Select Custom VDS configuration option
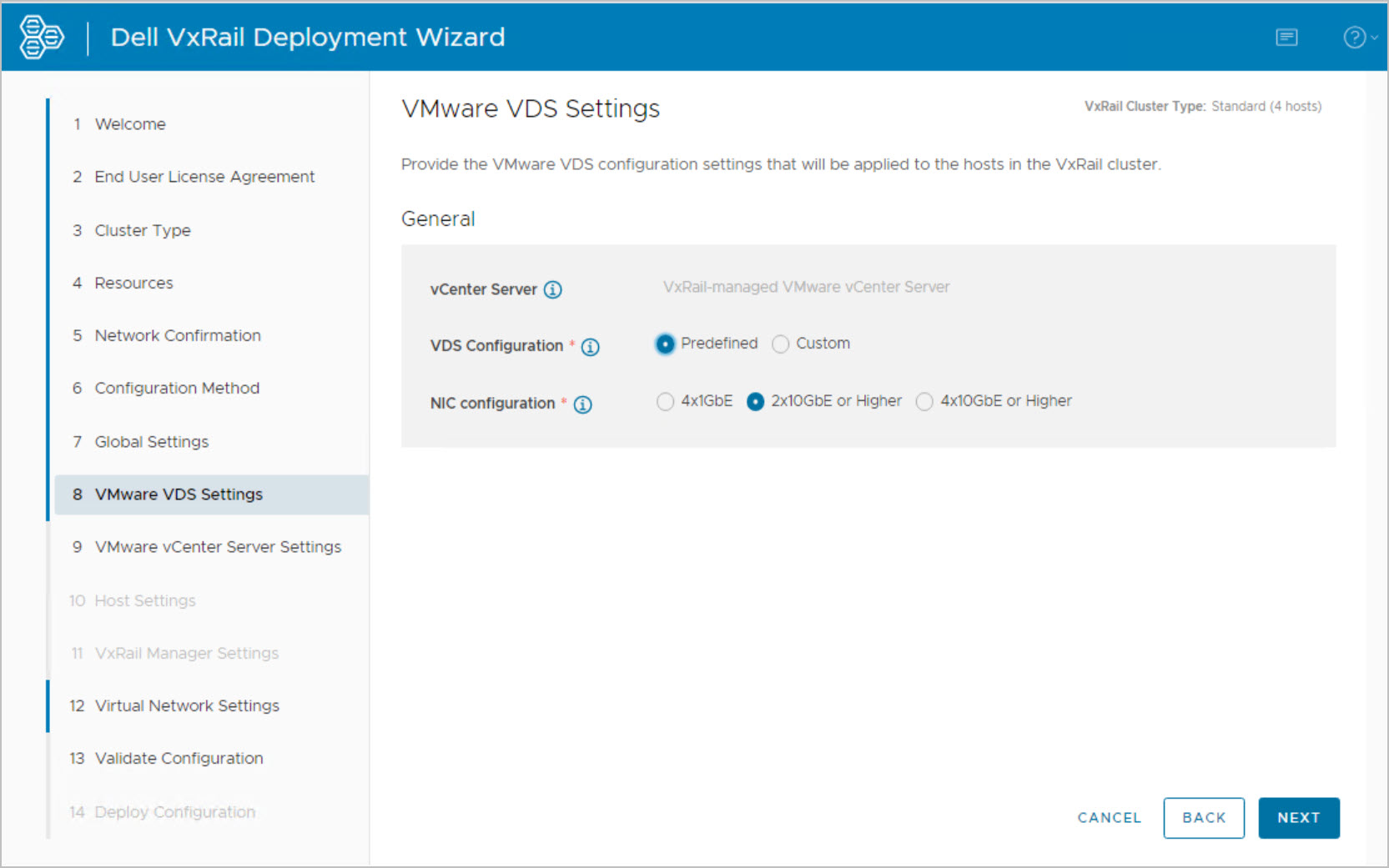1389x868 pixels. 781,344
